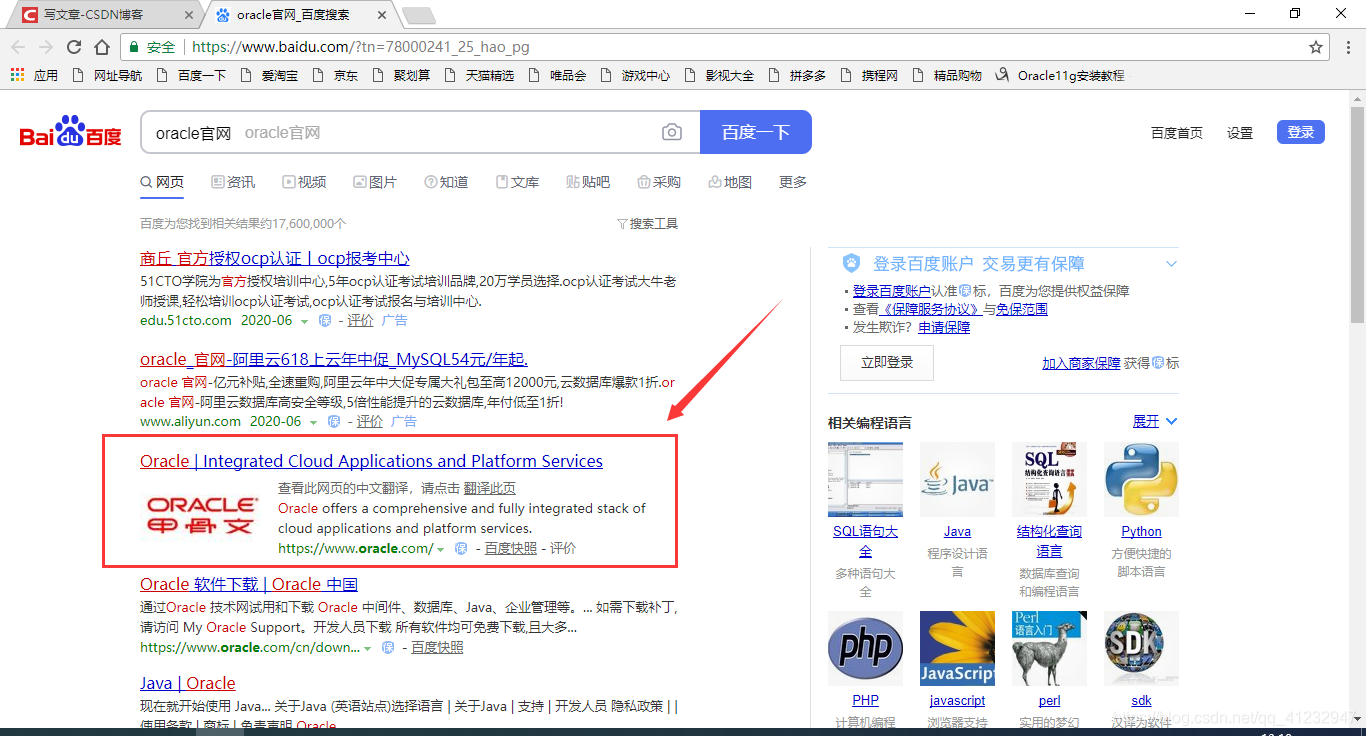Open the 拼多多 bookmark

(798, 75)
